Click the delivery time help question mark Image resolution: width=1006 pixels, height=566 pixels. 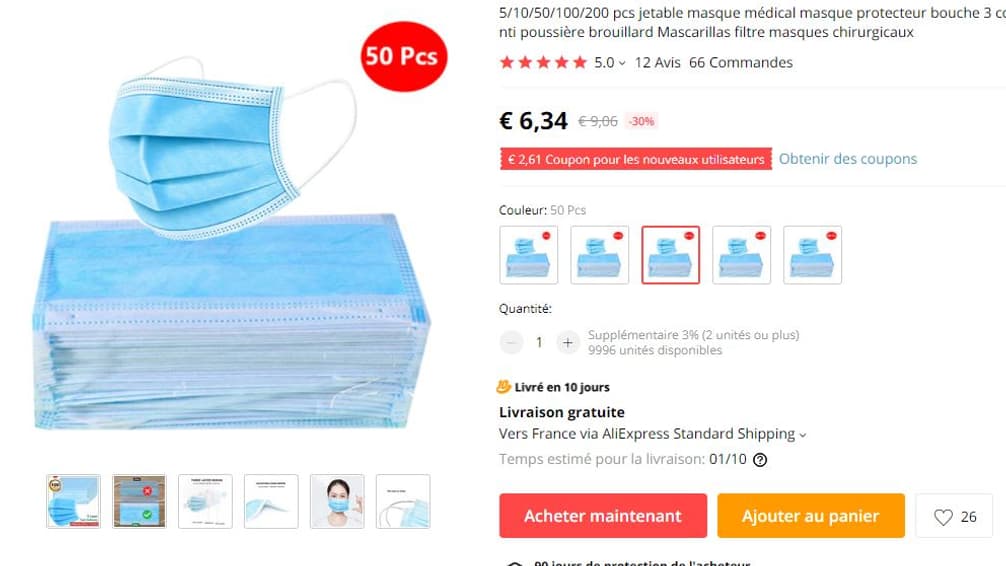click(760, 459)
